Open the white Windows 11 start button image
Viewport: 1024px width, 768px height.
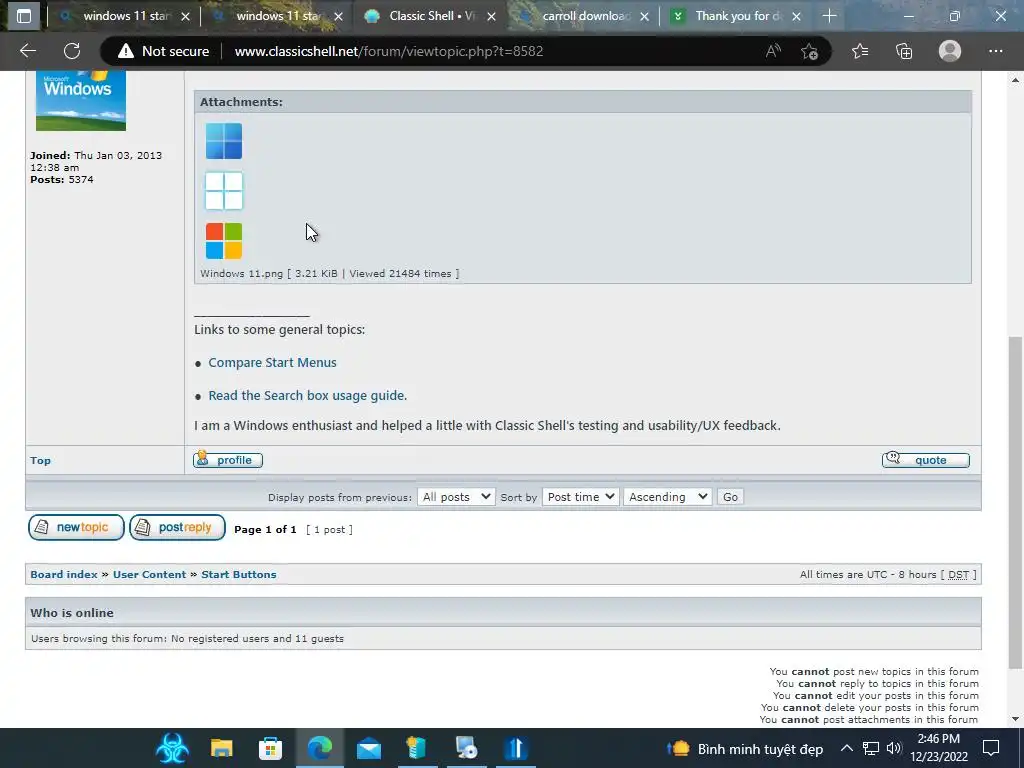point(224,191)
